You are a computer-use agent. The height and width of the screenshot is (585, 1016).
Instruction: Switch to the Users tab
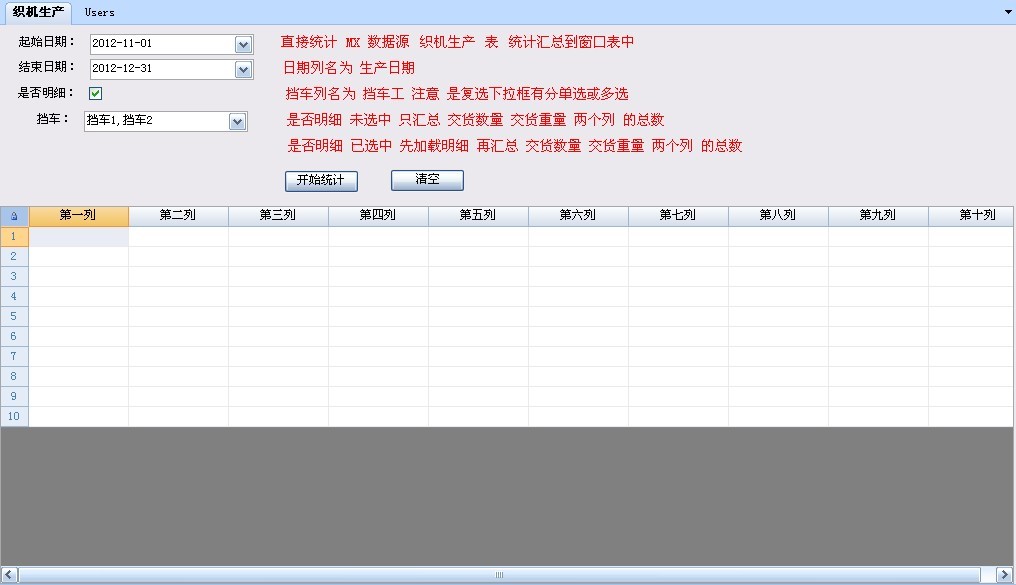point(99,12)
